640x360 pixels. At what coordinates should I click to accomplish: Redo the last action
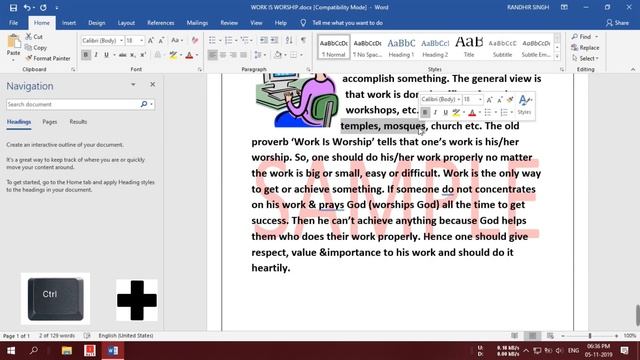(x=43, y=7)
